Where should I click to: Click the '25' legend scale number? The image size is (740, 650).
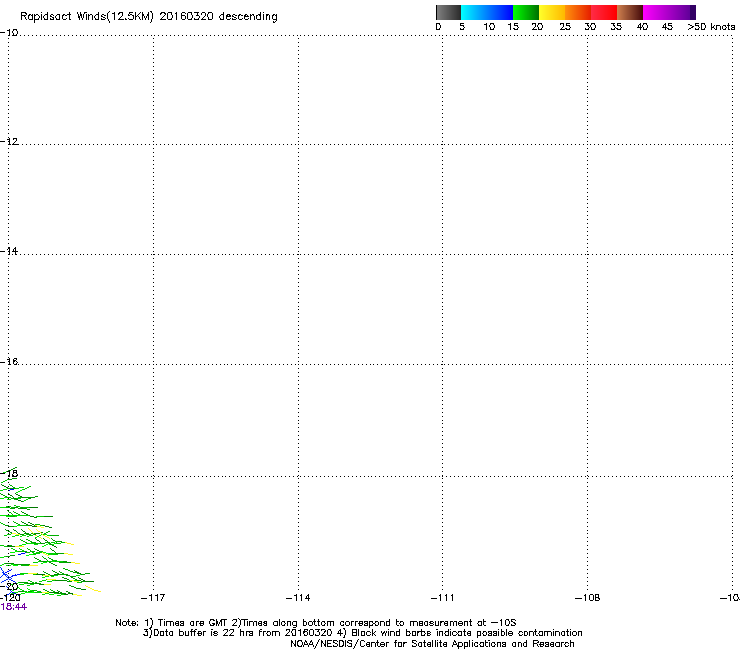coord(565,27)
